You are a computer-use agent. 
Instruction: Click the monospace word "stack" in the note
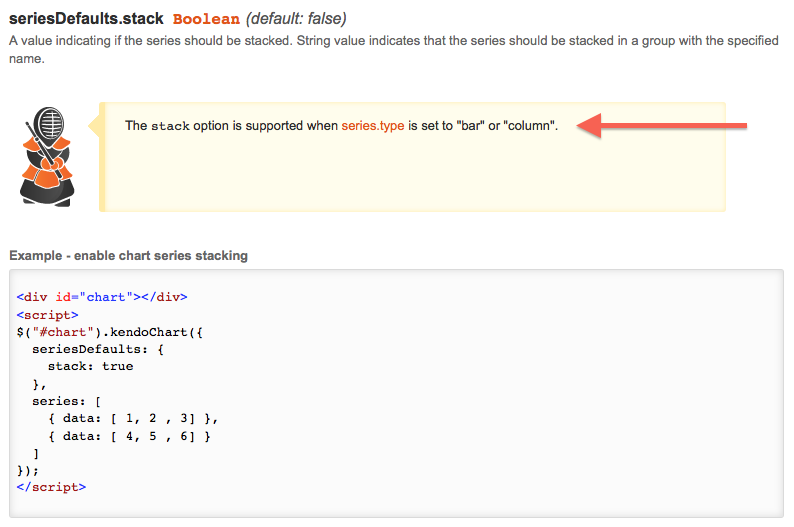[x=169, y=127]
